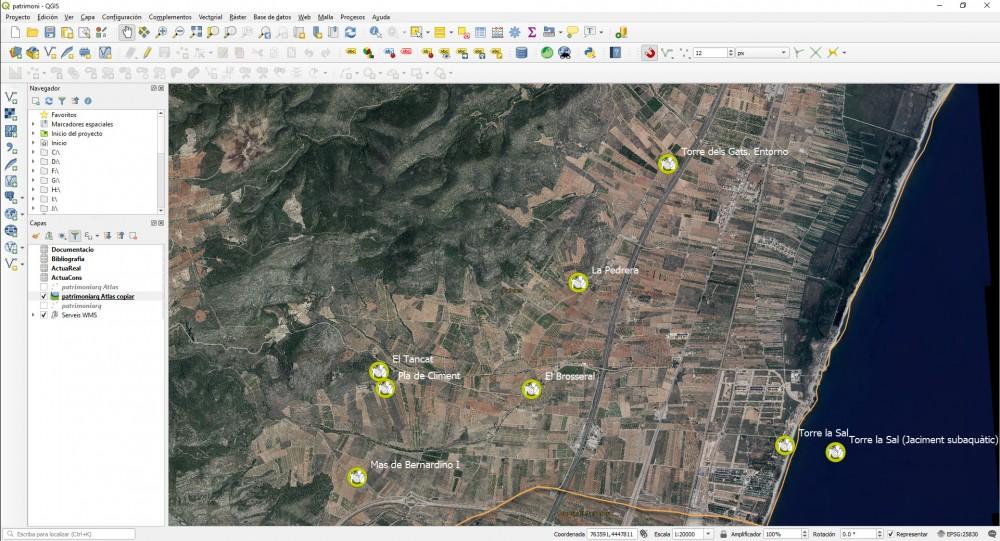Image resolution: width=1000 pixels, height=541 pixels.
Task: Click La Pedrera map marker
Action: [x=578, y=283]
